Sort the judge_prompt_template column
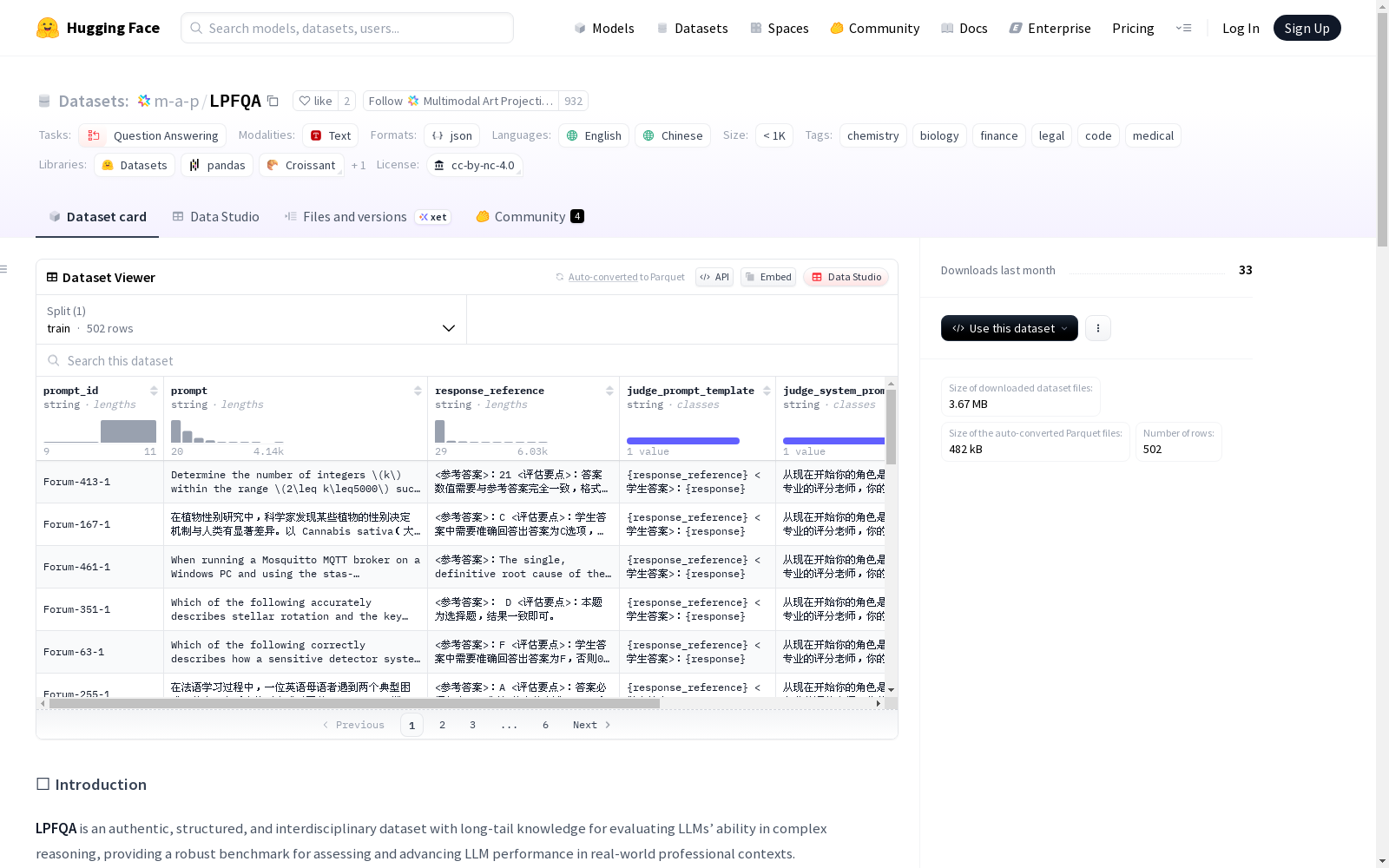Image resolution: width=1389 pixels, height=868 pixels. 767,391
